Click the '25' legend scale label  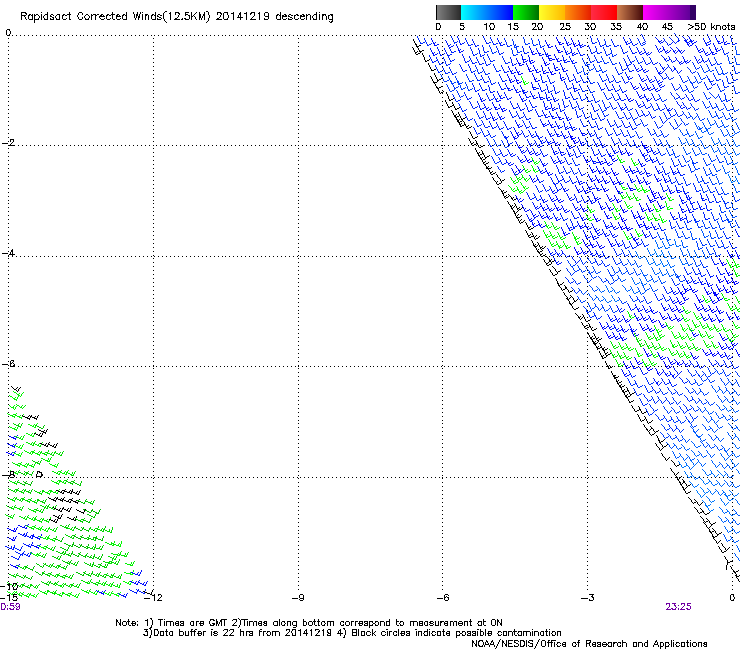[565, 27]
